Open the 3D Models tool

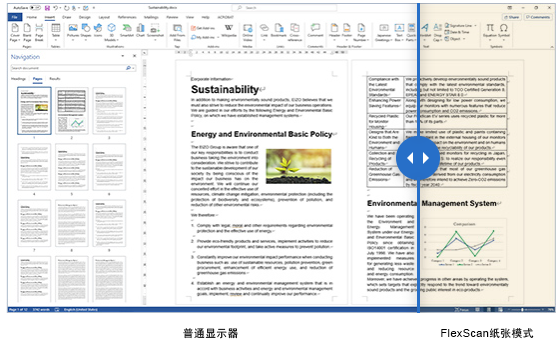point(111,32)
